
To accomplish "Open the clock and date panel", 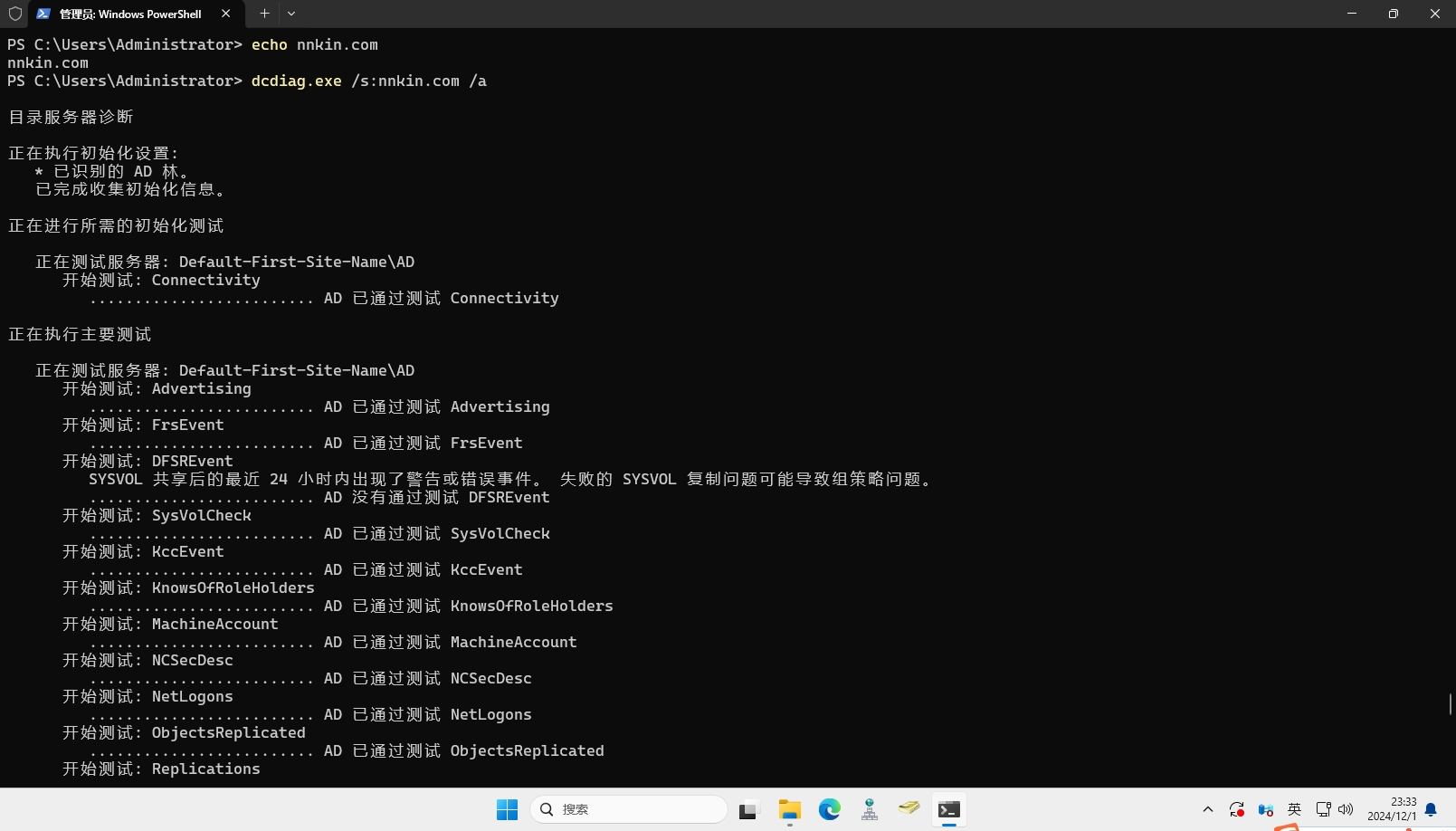I will (x=1392, y=809).
